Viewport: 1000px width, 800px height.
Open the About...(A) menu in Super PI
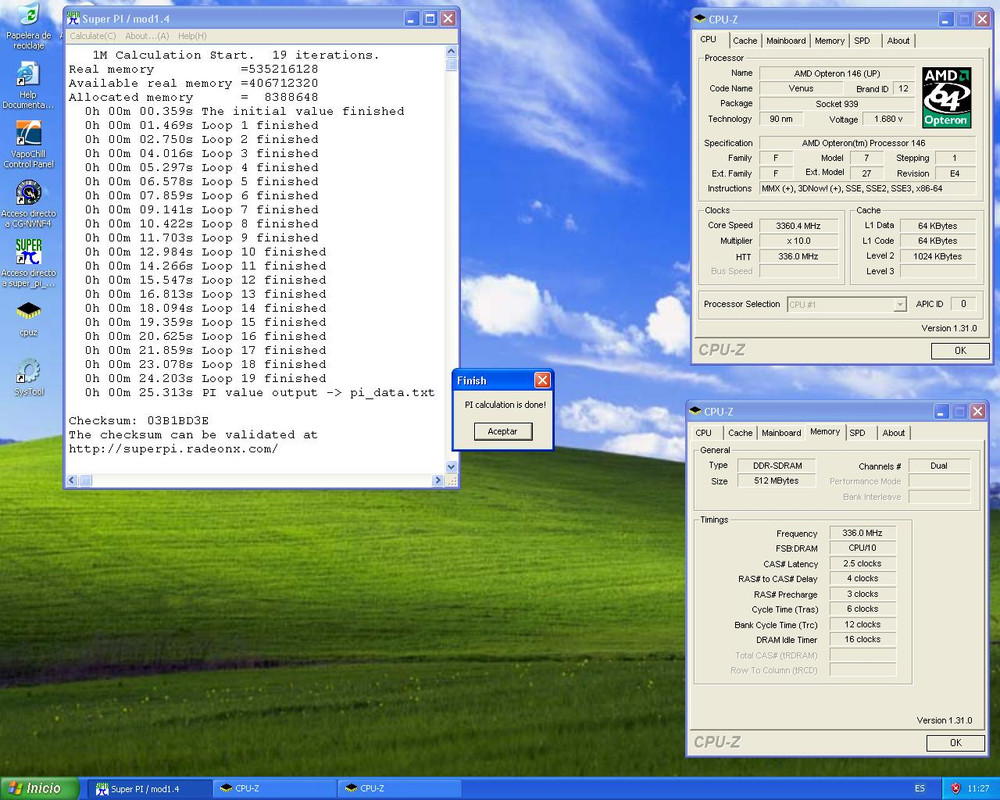tap(147, 36)
